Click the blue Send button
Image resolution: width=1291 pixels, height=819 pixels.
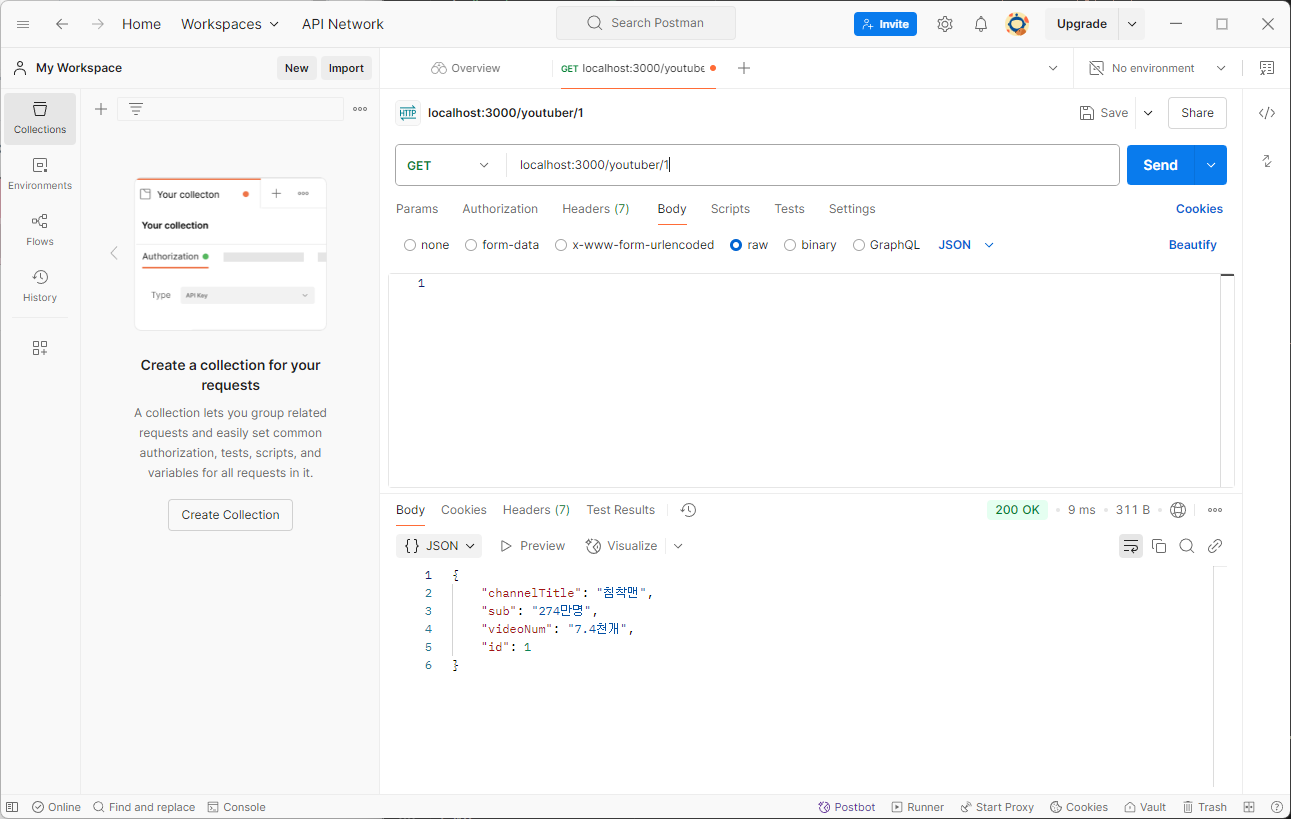click(1160, 165)
